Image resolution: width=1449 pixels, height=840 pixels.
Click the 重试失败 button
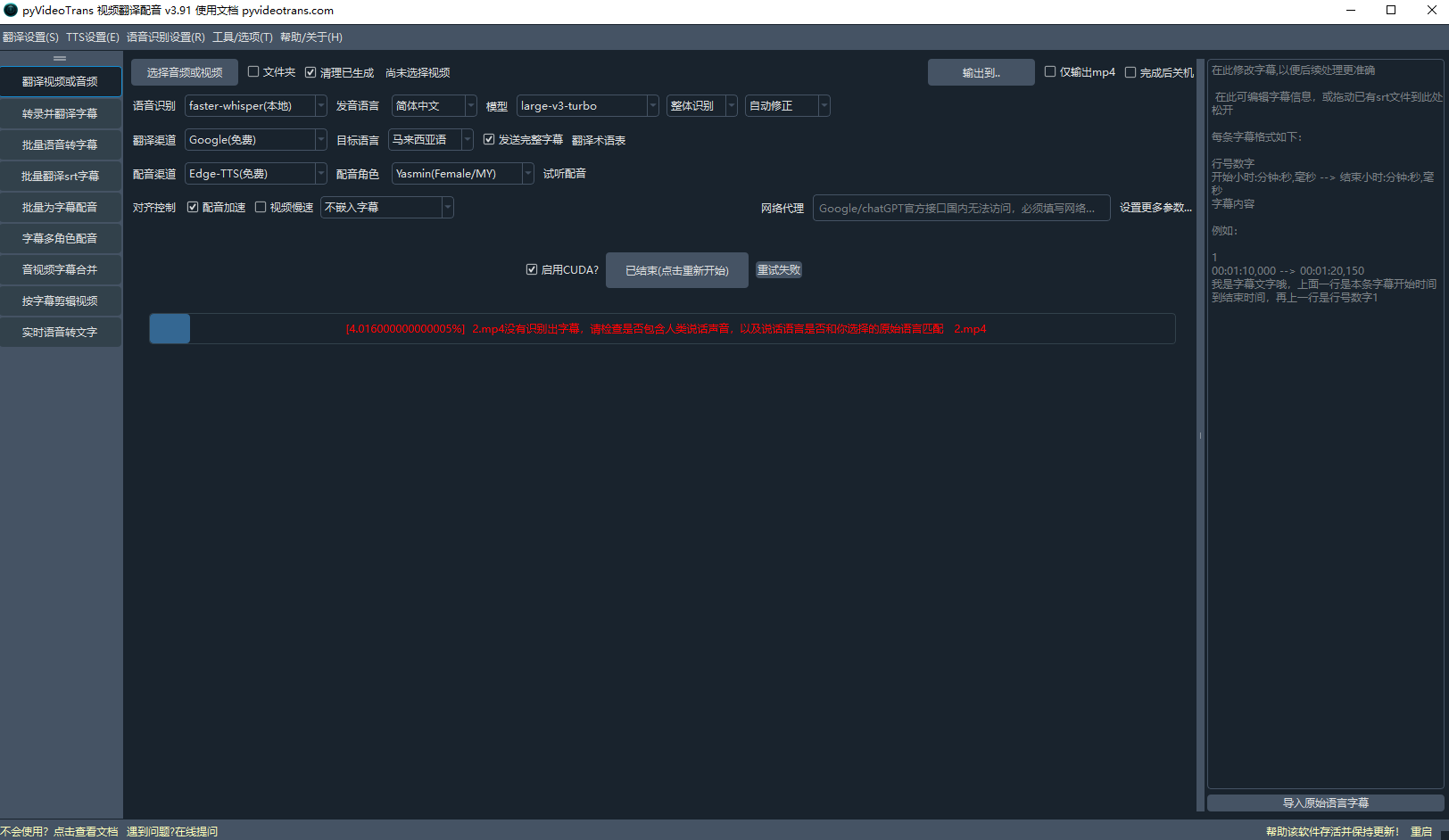click(779, 270)
